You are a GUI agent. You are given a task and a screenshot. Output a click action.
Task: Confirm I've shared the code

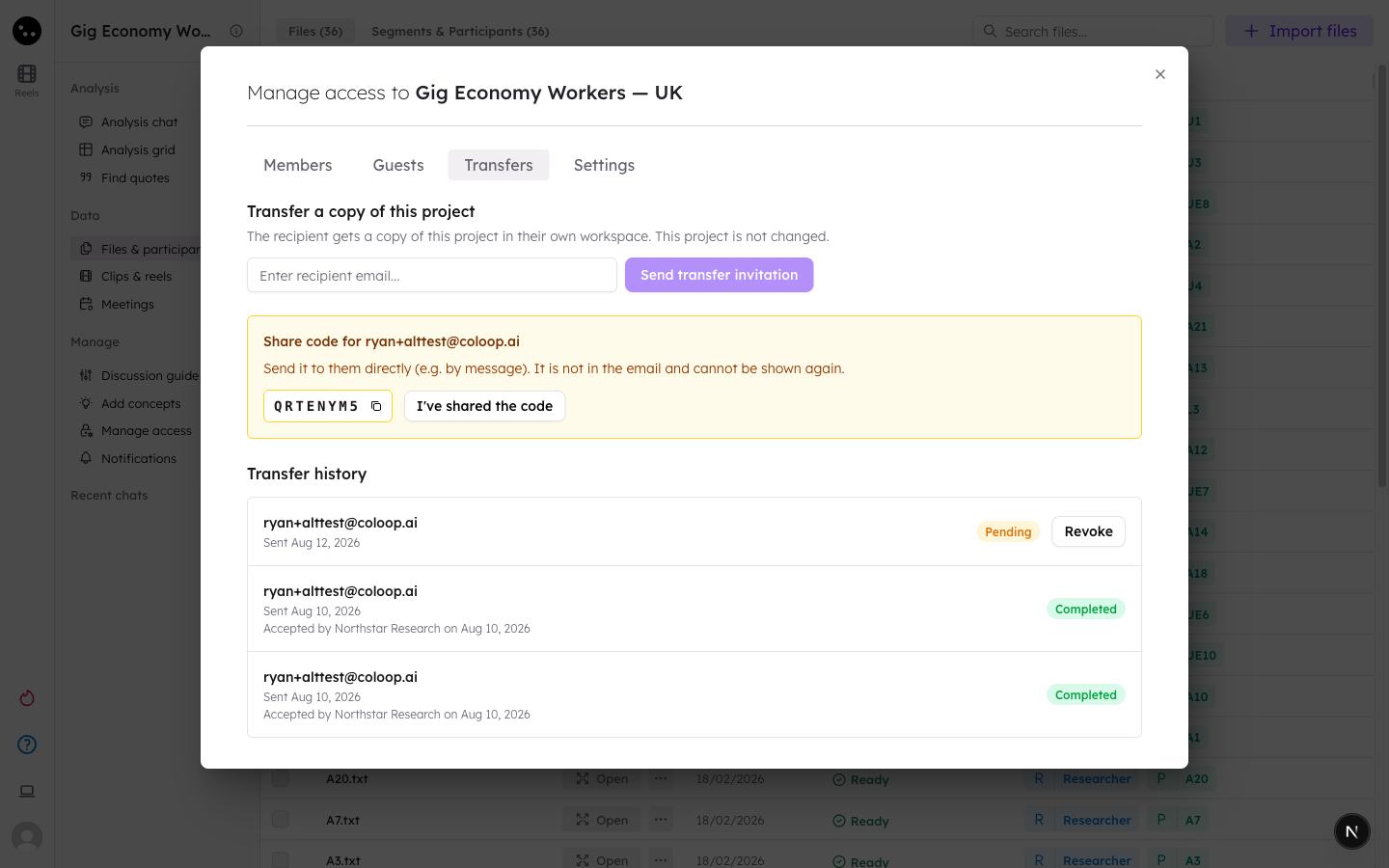click(x=484, y=406)
